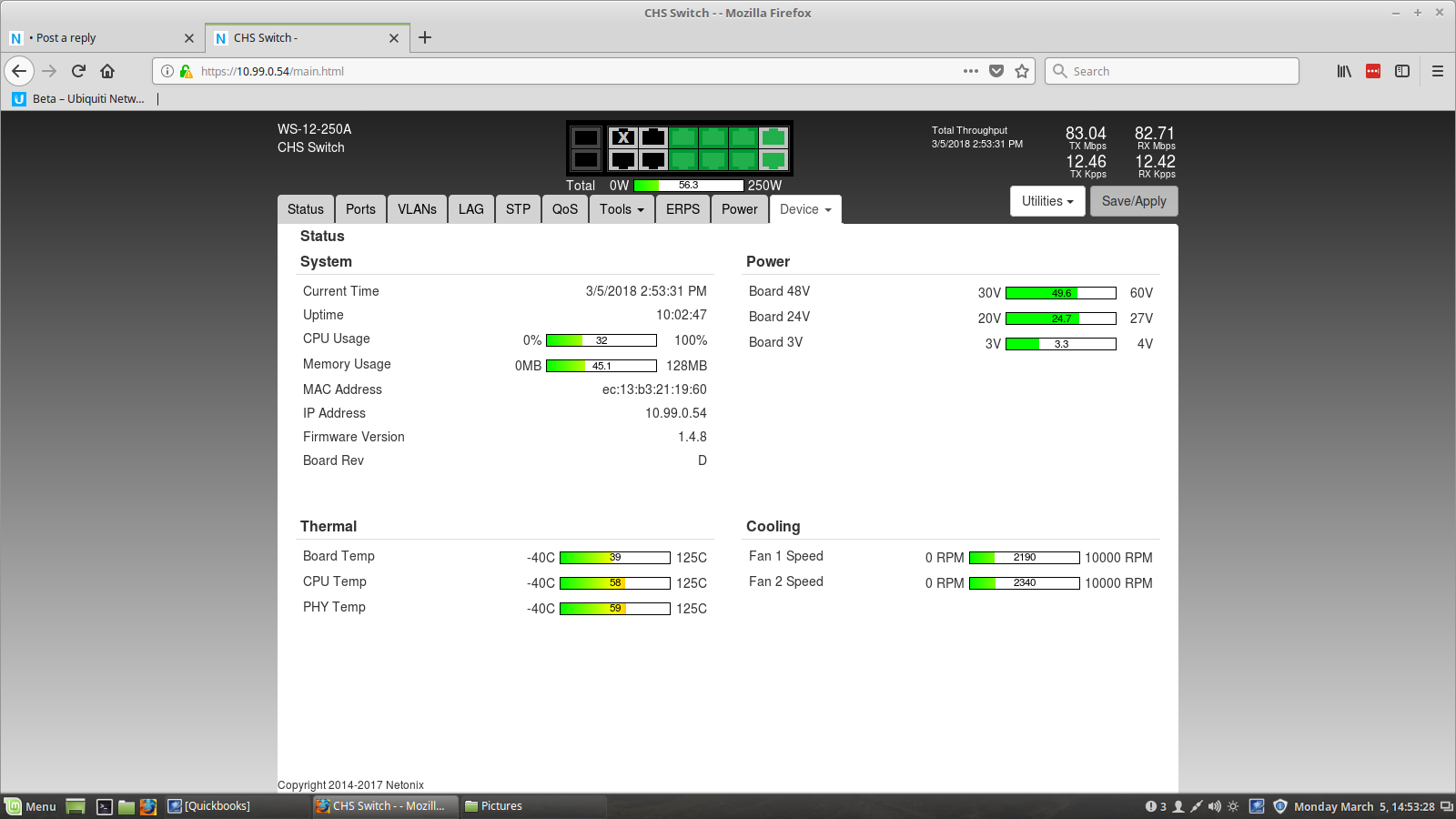Toggle the Firefox sidebar icon
This screenshot has width=1456, height=819.
(x=1402, y=71)
